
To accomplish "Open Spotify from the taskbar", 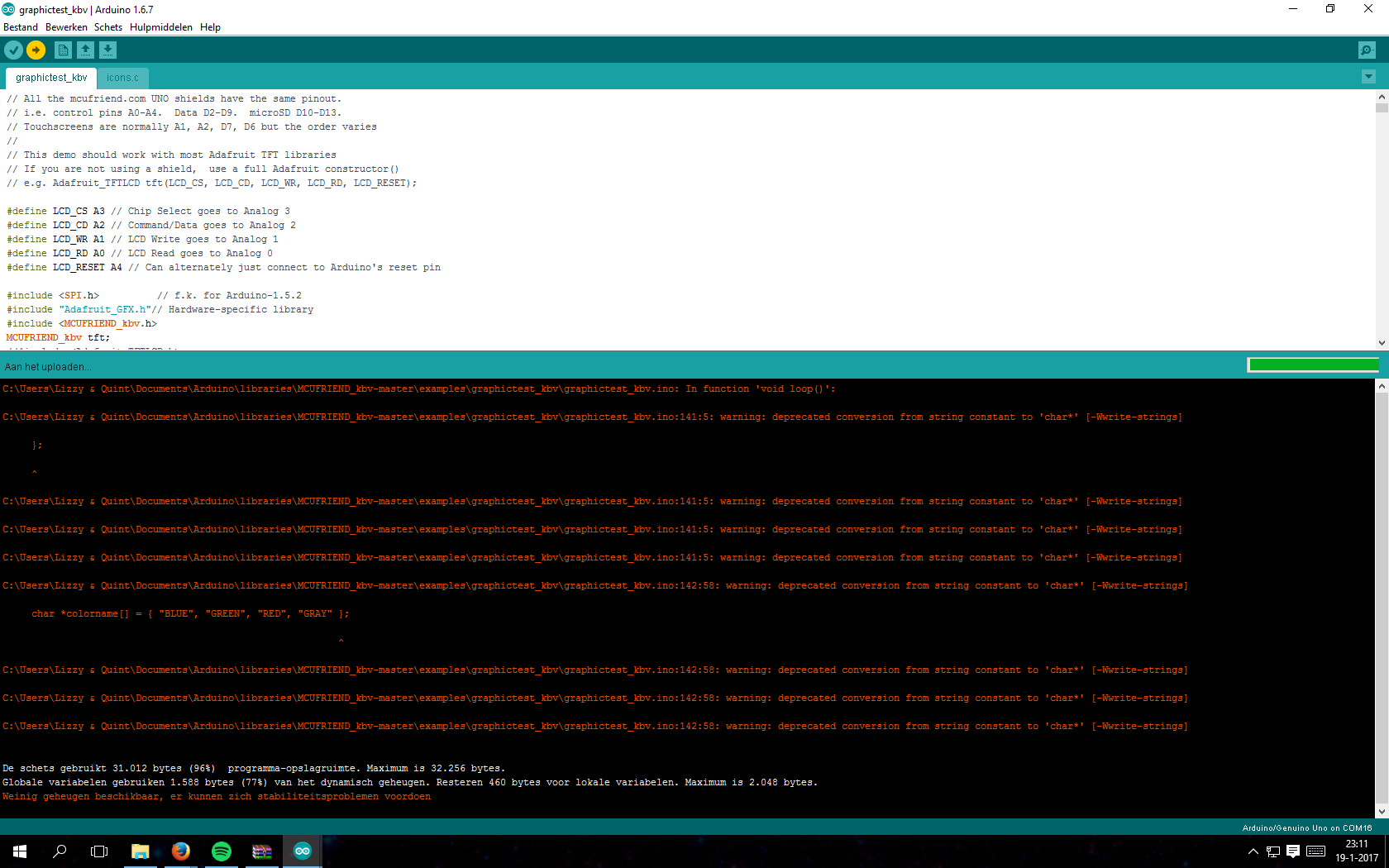I will tap(222, 851).
